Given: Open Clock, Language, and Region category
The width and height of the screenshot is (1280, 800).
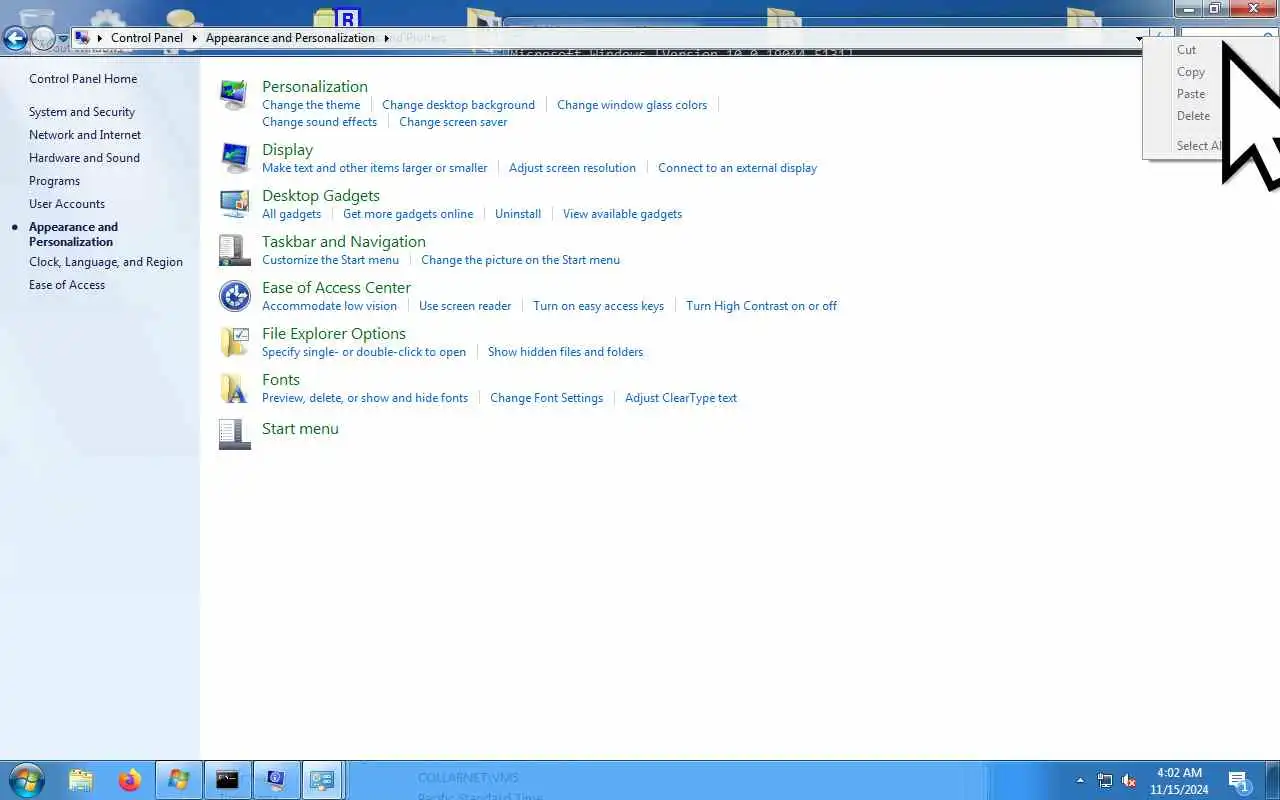Looking at the screenshot, I should pos(106,262).
